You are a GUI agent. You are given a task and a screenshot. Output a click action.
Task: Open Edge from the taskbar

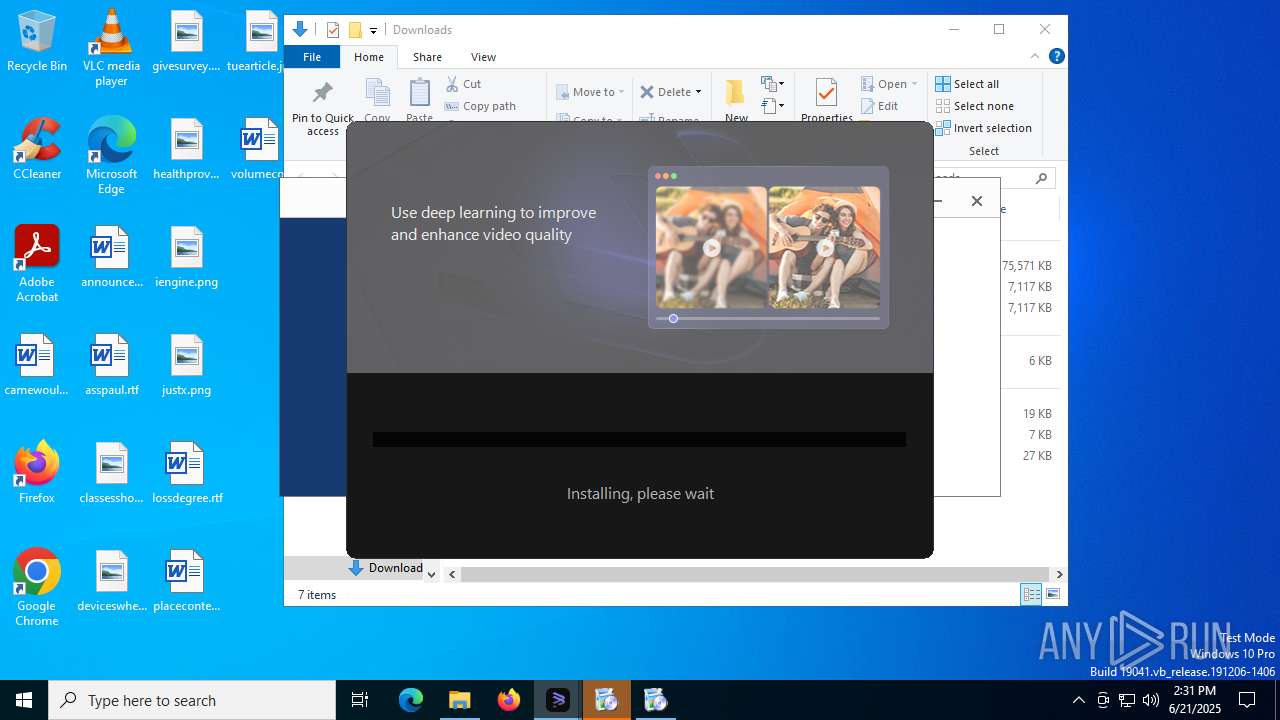click(411, 700)
